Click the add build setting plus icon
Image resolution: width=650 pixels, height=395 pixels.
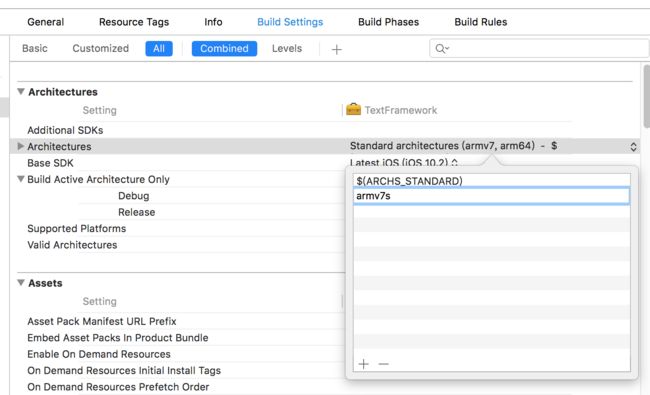[337, 50]
